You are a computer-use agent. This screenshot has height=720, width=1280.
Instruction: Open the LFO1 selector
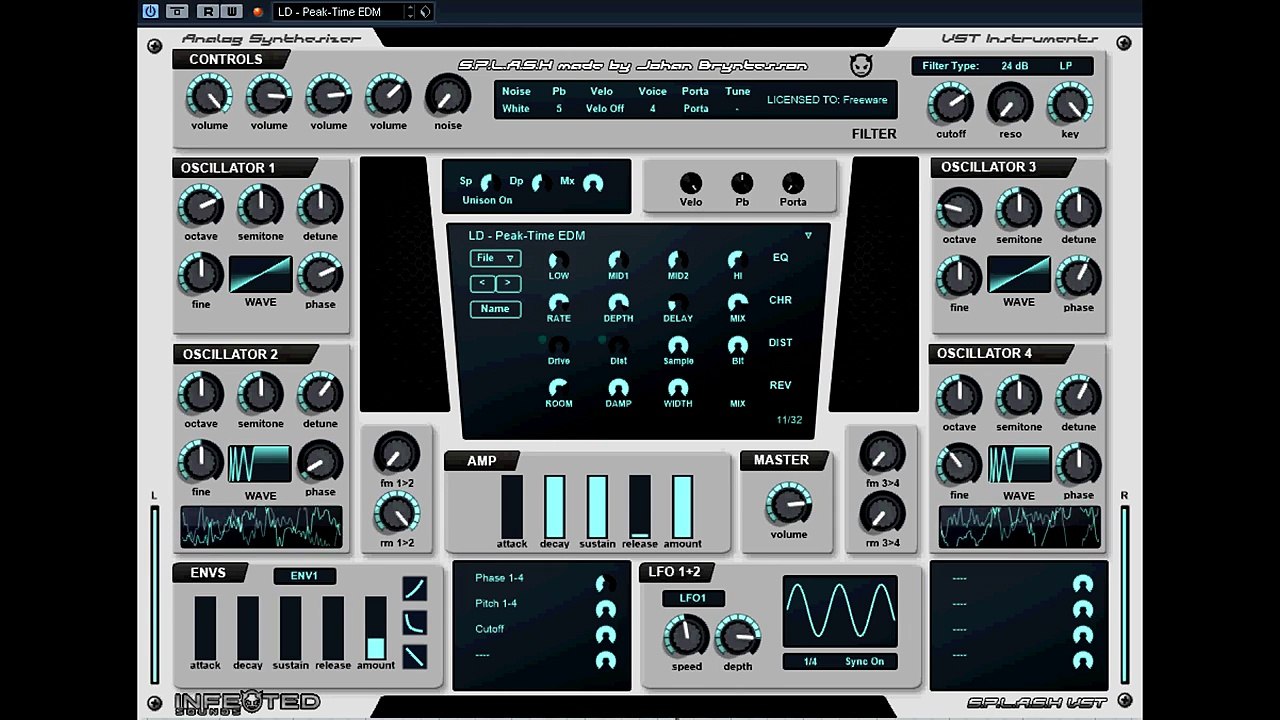[693, 598]
